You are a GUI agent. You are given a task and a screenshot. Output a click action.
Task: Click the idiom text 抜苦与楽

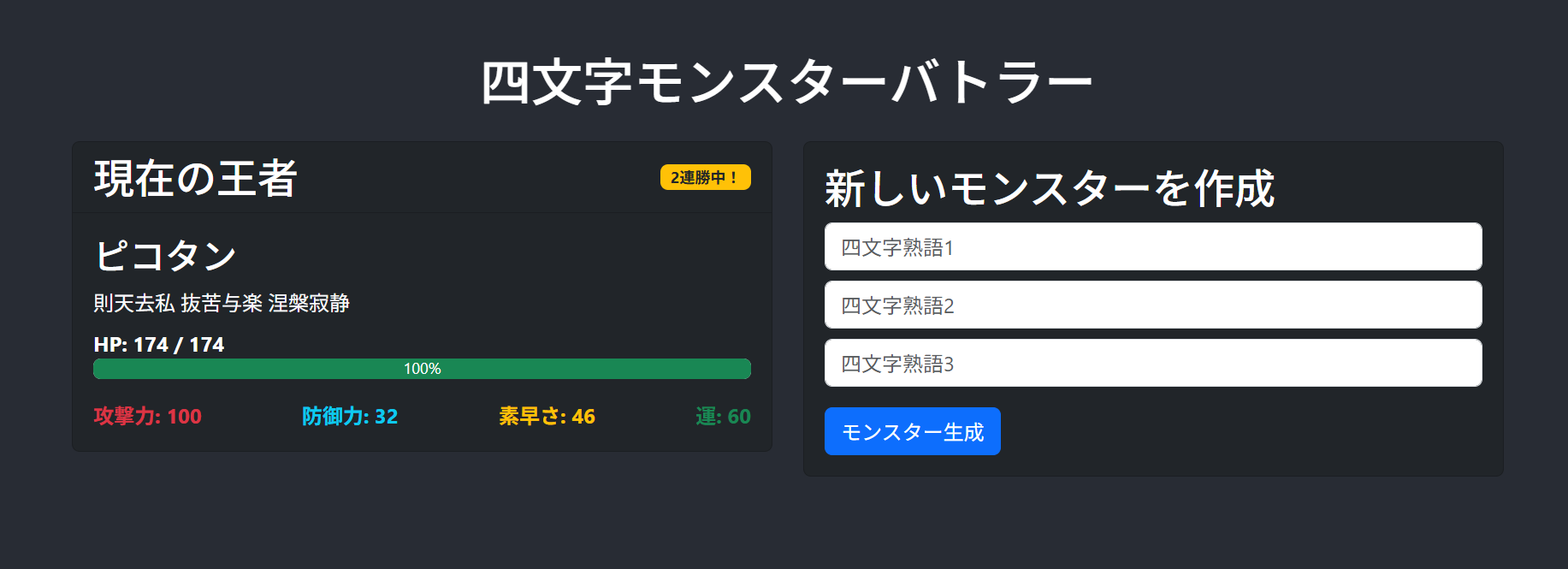(x=222, y=304)
